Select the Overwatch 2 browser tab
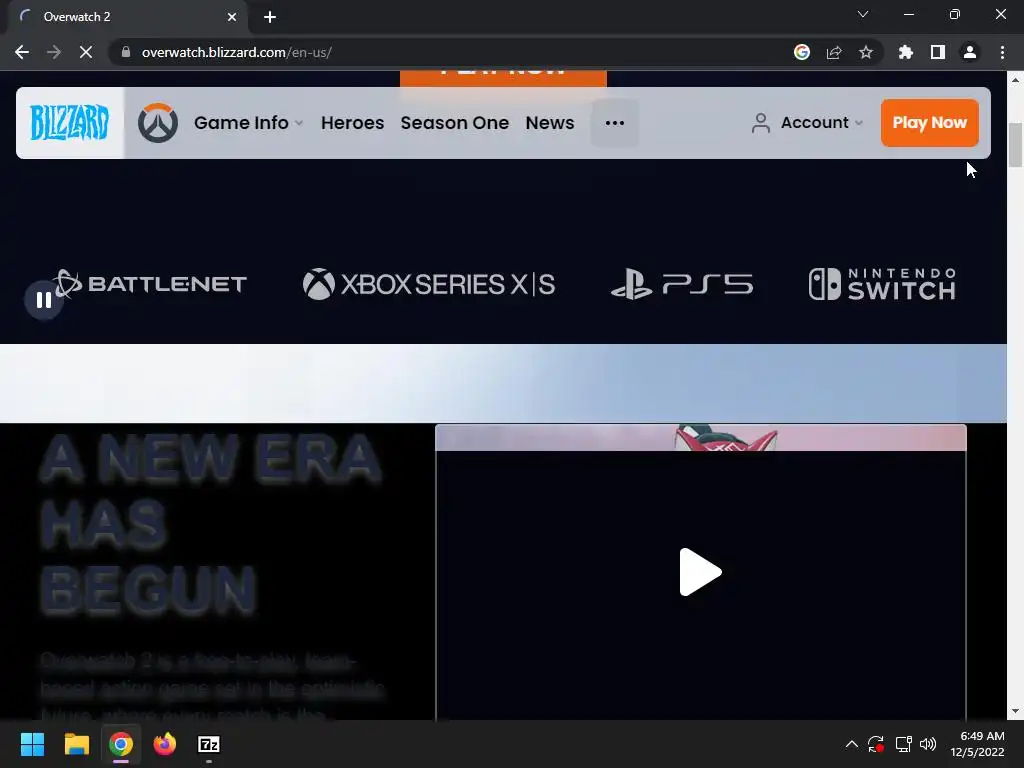This screenshot has width=1024, height=768. point(127,18)
